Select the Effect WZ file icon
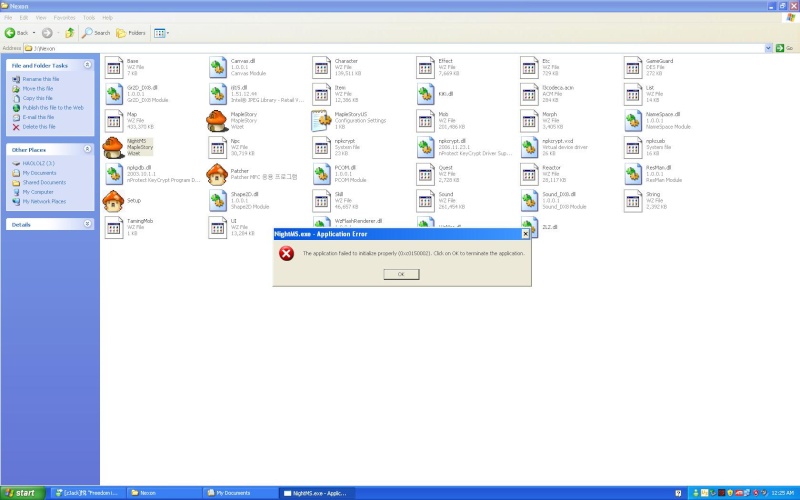 pos(424,67)
